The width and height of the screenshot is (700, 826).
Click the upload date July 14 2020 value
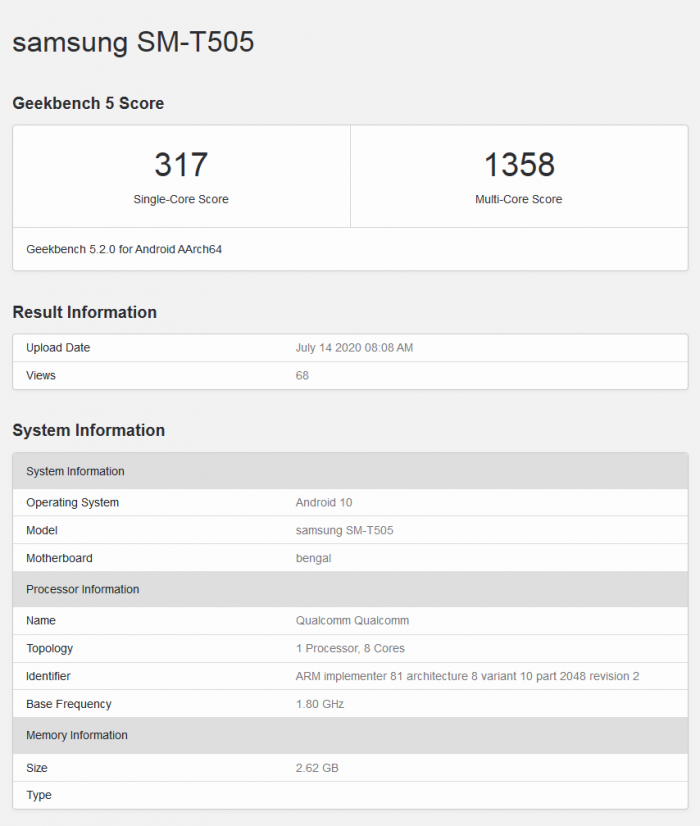pyautogui.click(x=354, y=348)
